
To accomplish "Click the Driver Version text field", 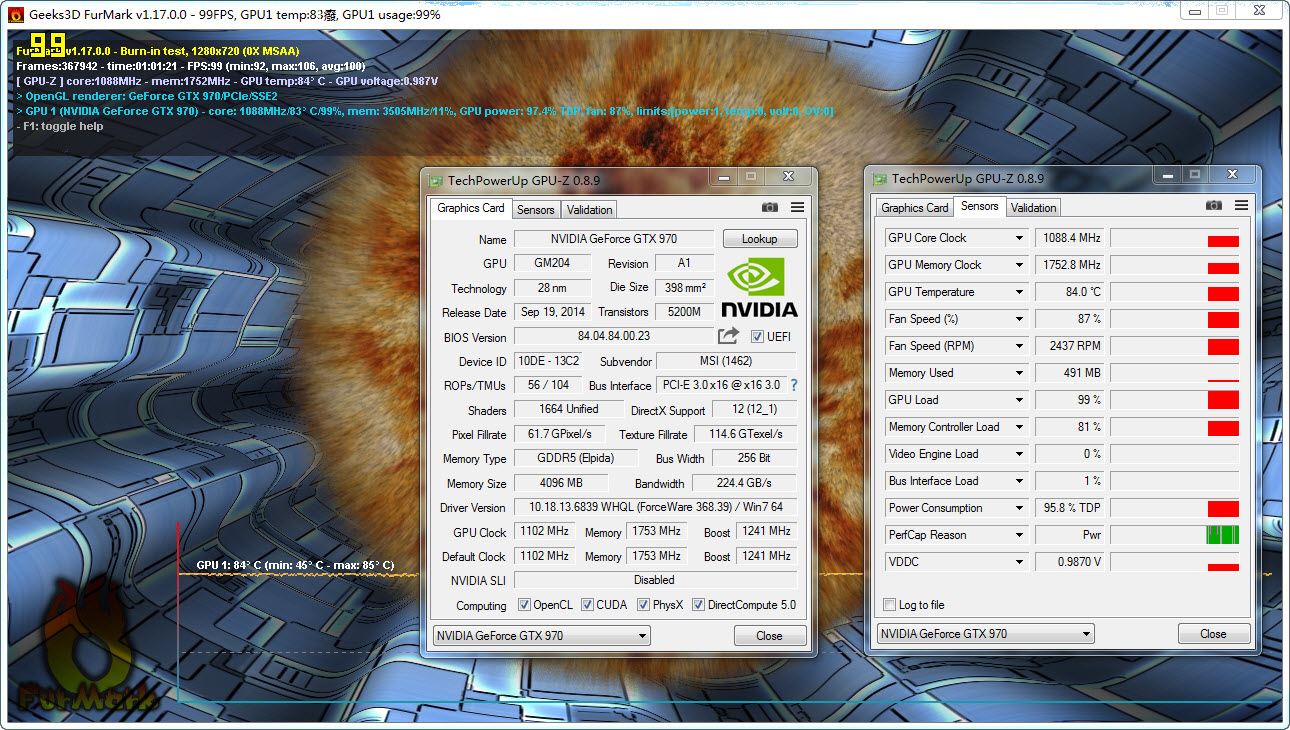I will pos(654,507).
